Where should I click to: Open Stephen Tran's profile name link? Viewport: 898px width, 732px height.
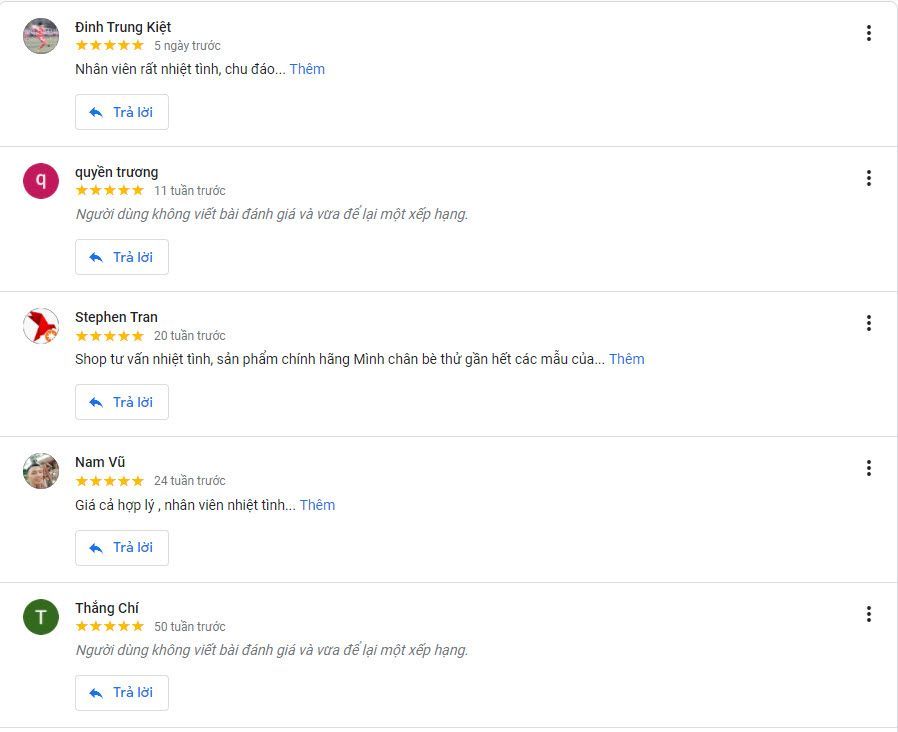116,317
